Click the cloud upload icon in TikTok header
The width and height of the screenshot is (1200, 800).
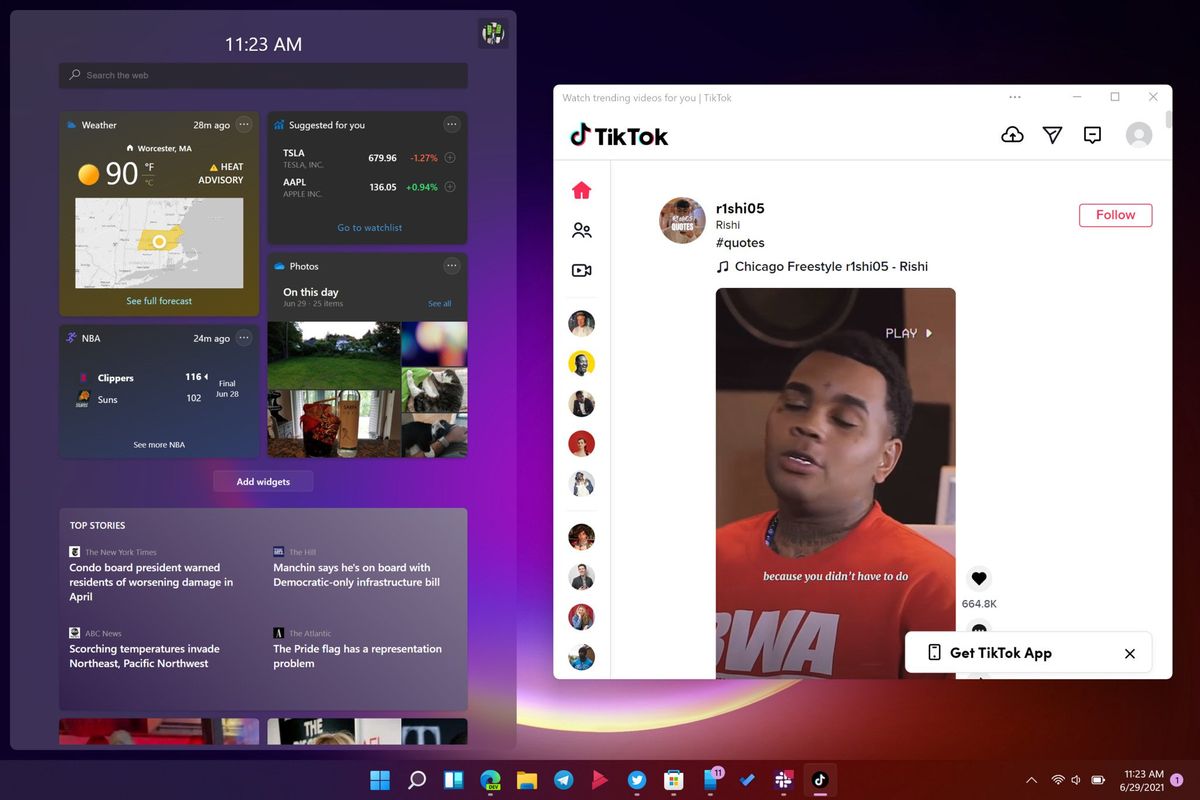(x=1012, y=134)
